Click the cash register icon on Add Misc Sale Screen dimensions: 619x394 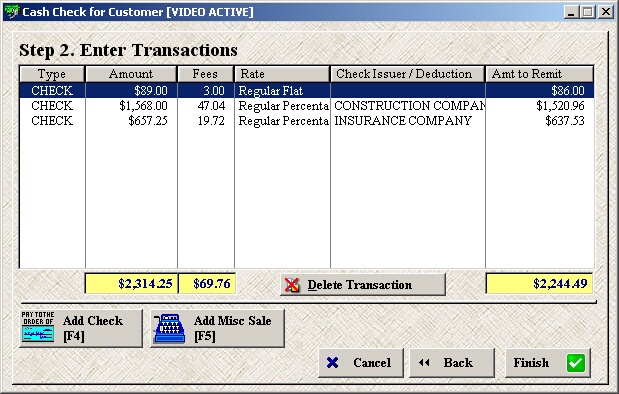pyautogui.click(x=170, y=328)
